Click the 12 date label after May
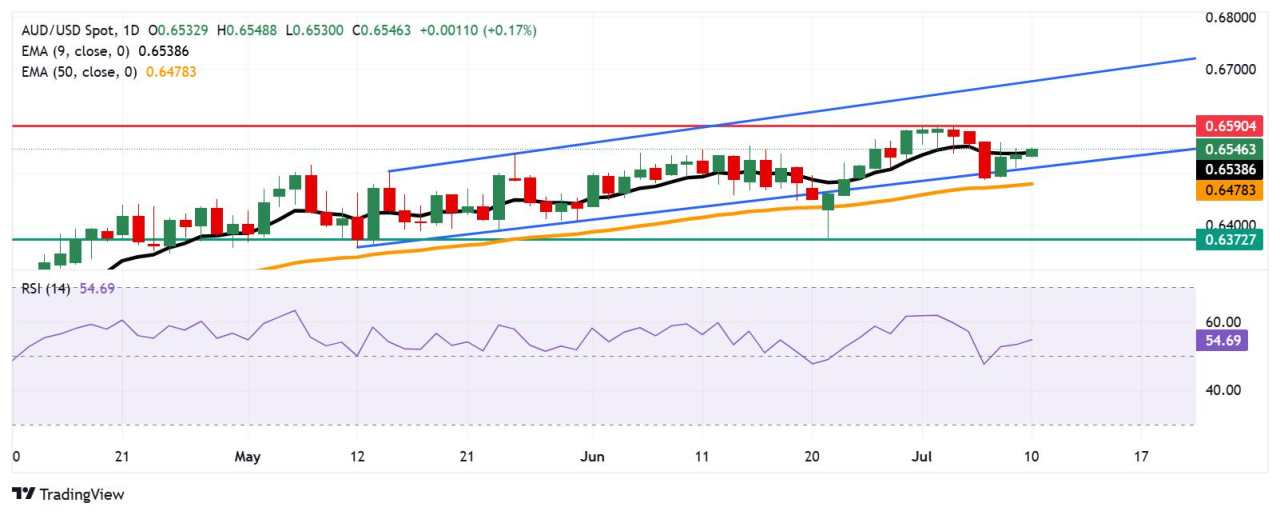Viewport: 1280px width, 515px height. click(x=356, y=457)
